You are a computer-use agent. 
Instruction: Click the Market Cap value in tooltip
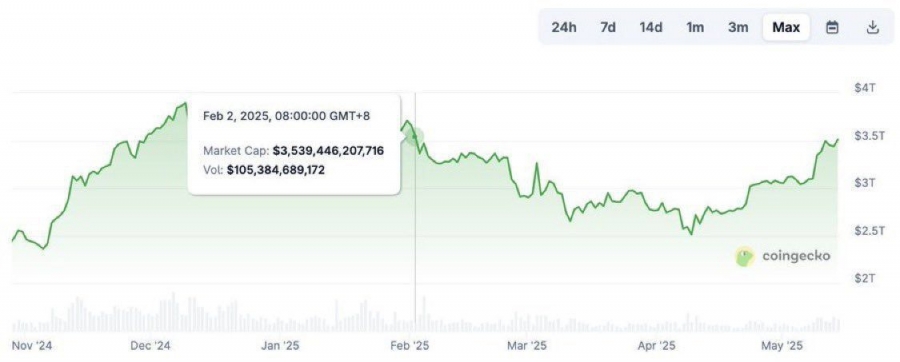tap(328, 151)
